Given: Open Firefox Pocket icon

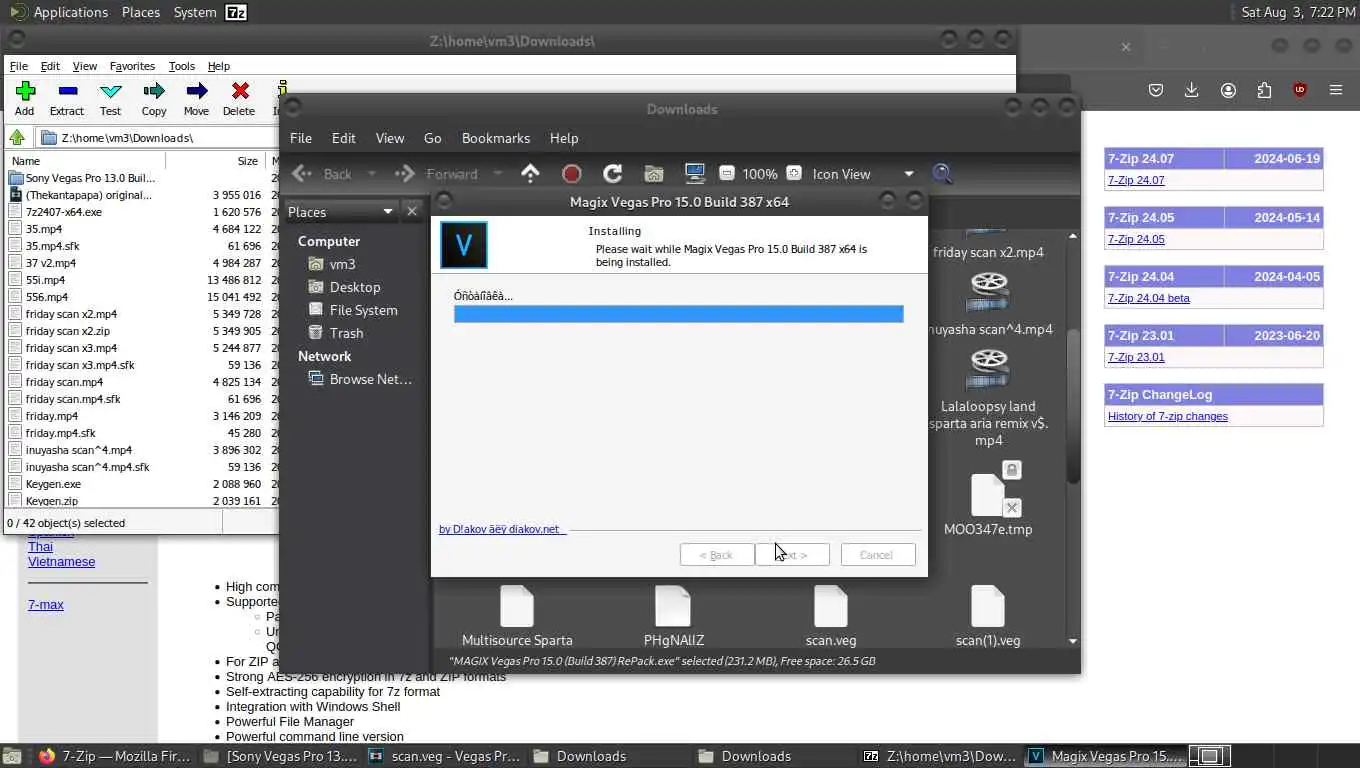Looking at the screenshot, I should pos(1156,90).
